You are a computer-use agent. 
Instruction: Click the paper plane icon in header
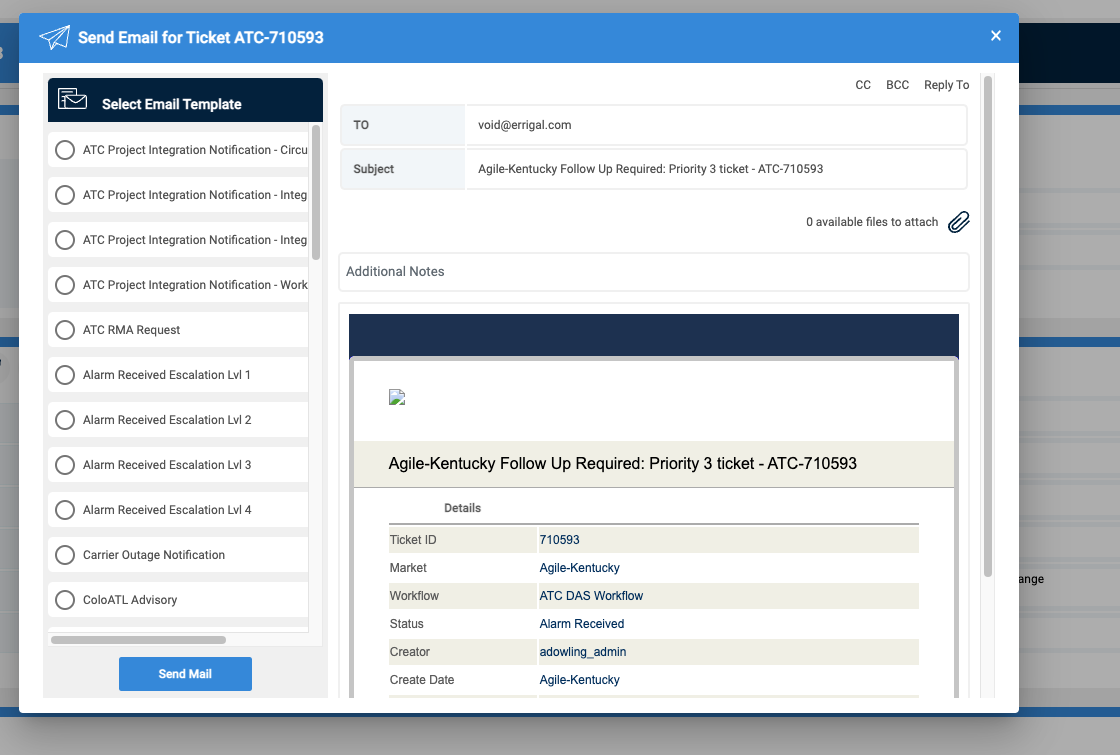(54, 38)
